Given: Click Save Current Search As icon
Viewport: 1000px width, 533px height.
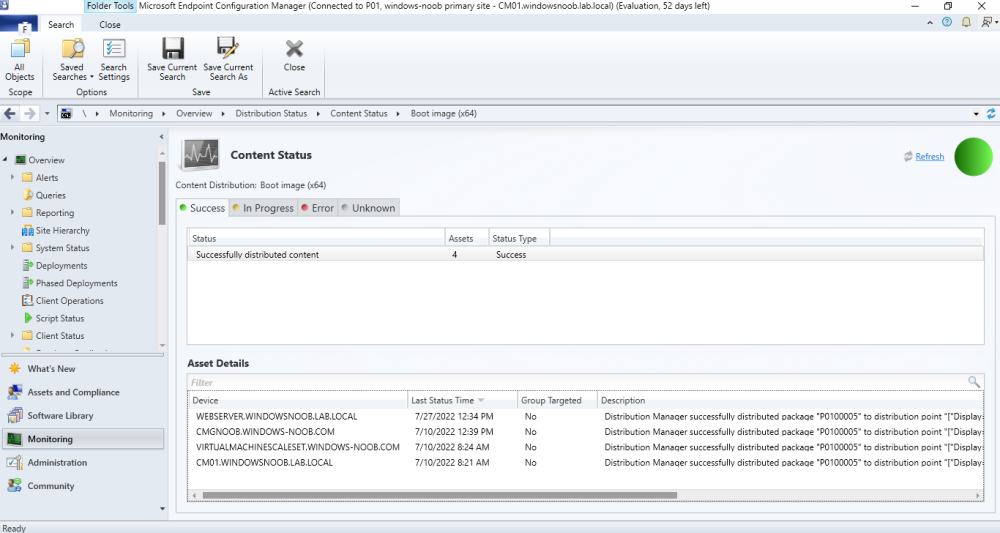Looking at the screenshot, I should pyautogui.click(x=228, y=58).
